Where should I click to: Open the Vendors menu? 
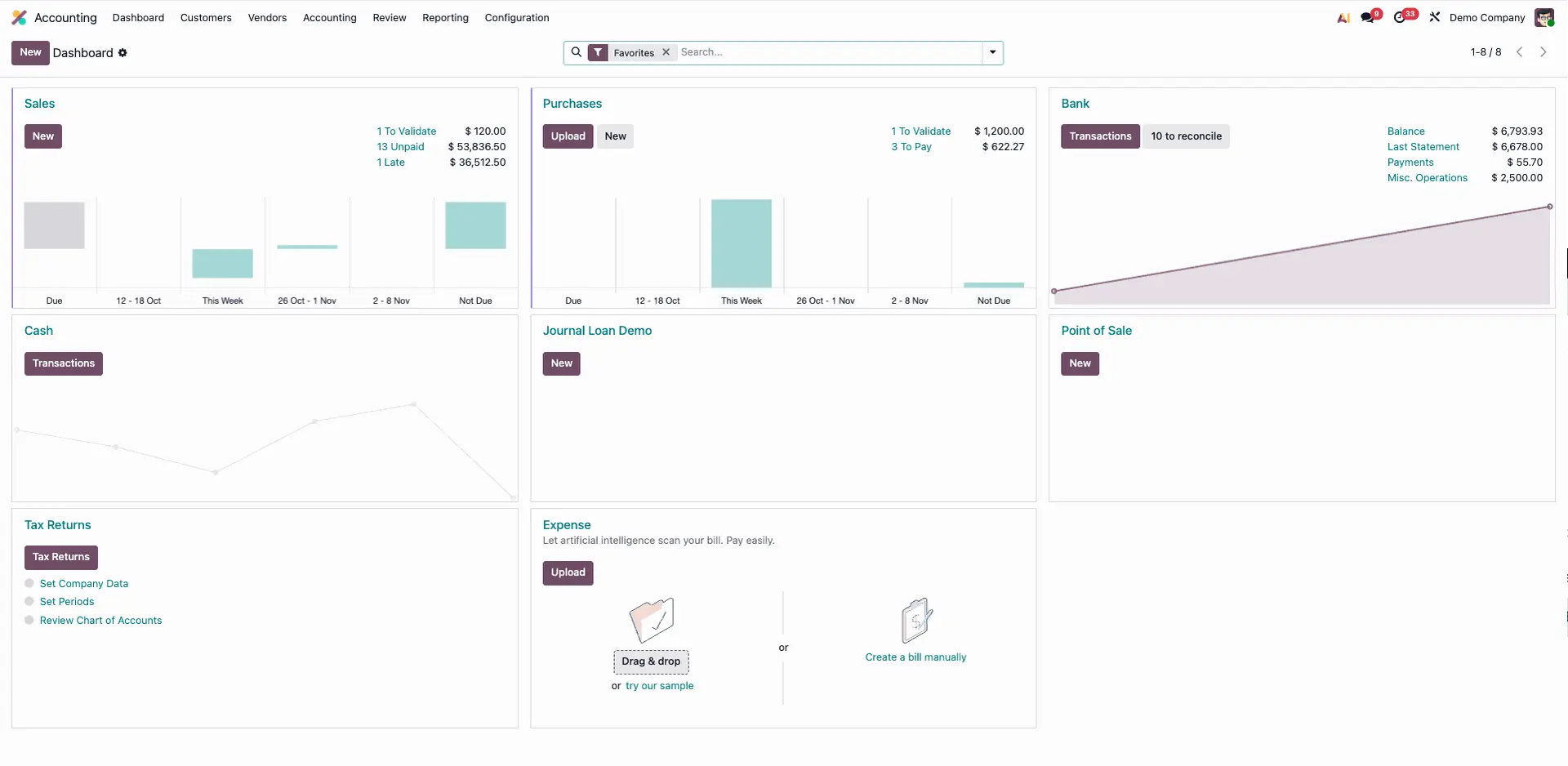[267, 17]
